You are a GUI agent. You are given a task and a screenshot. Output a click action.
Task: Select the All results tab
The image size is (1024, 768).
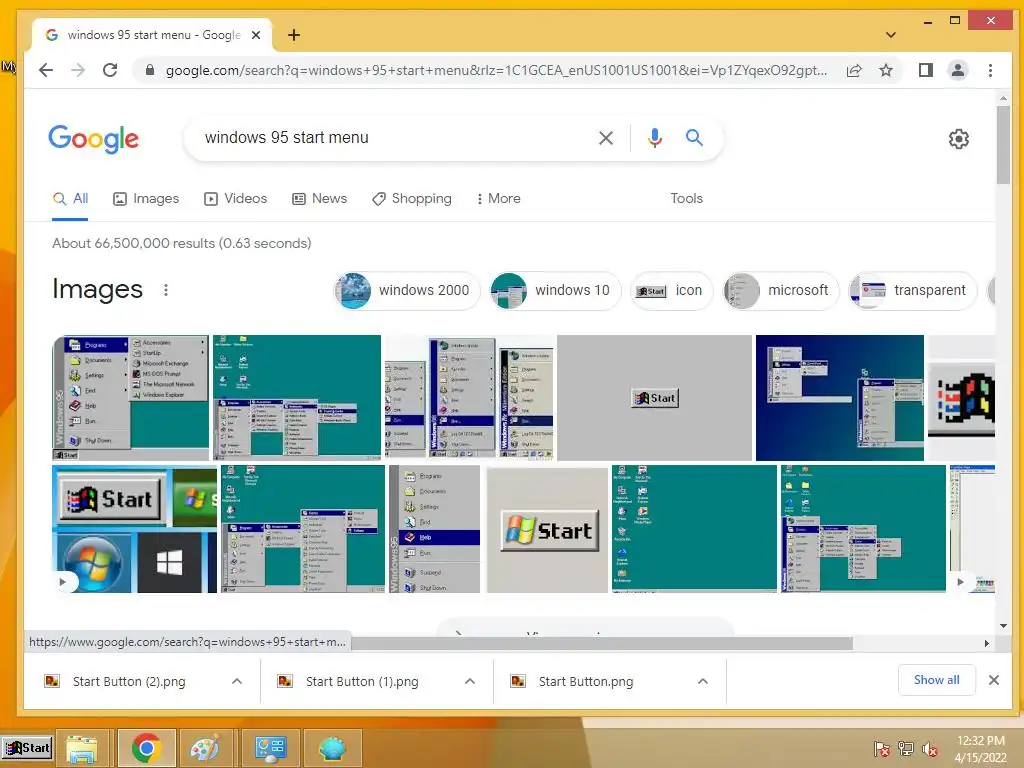71,199
